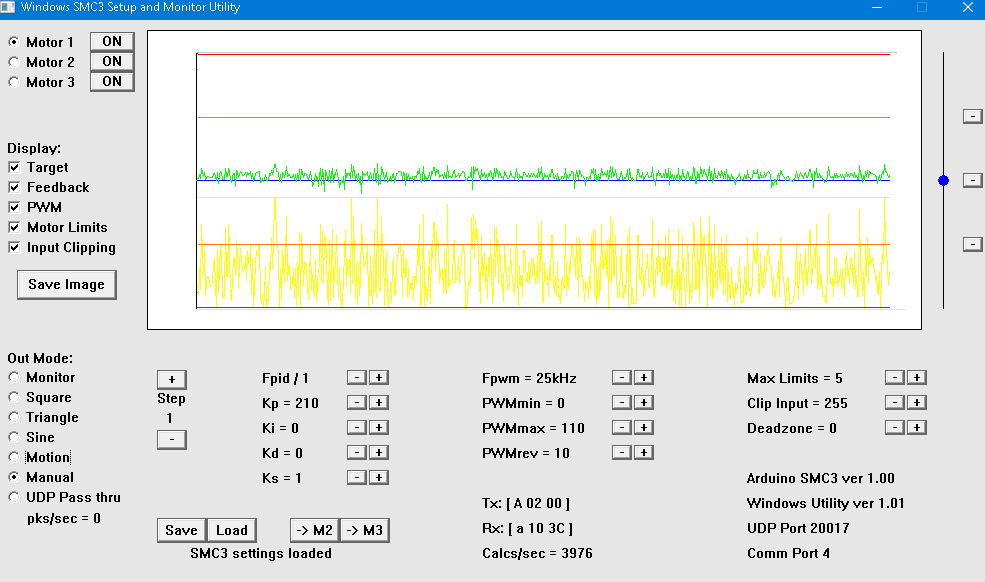Increase PWMmax with plus button
985x582 pixels.
(644, 428)
